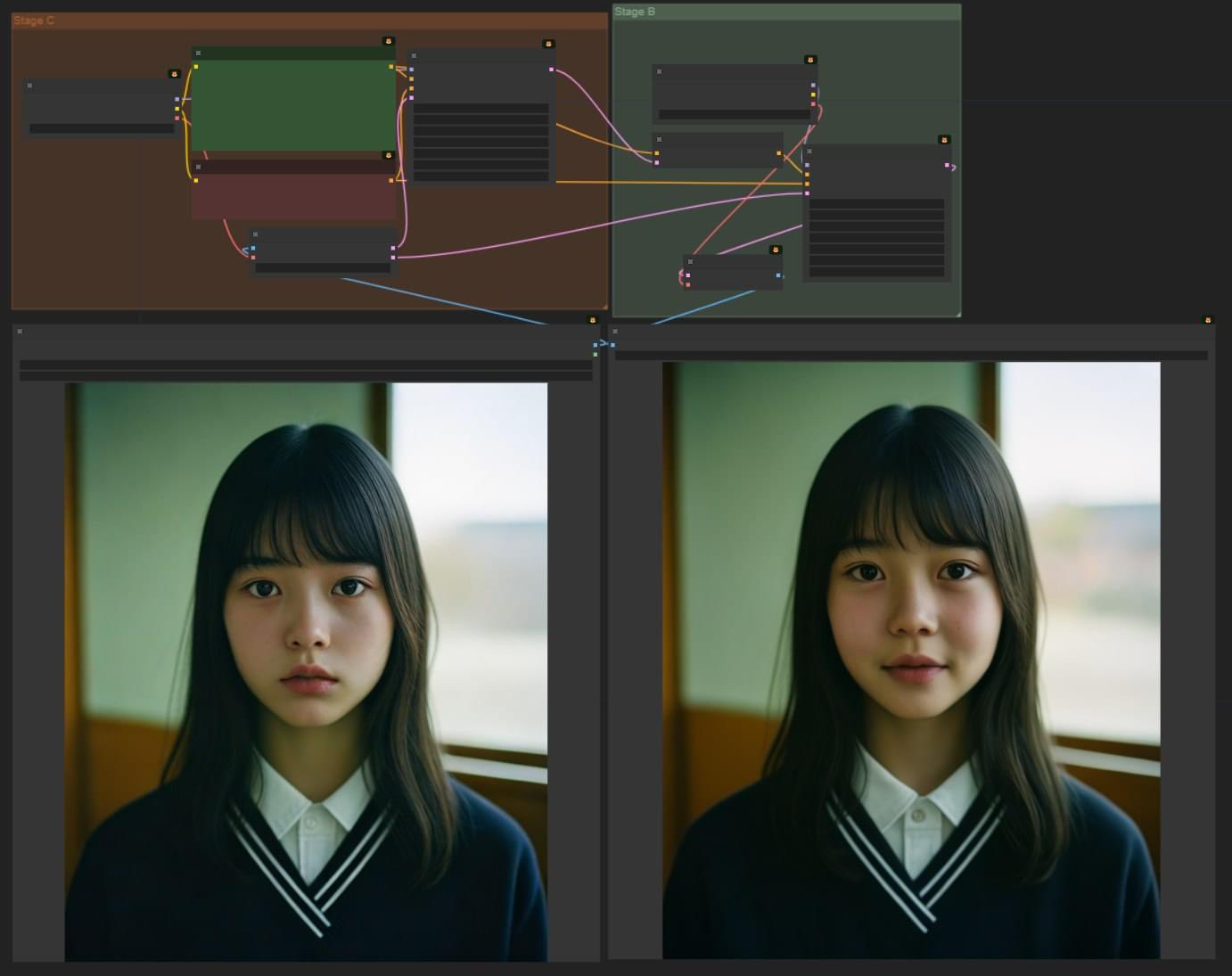Screen dimensions: 1232x976
Task: Click fox badge above left image node
Action: pyautogui.click(x=593, y=320)
